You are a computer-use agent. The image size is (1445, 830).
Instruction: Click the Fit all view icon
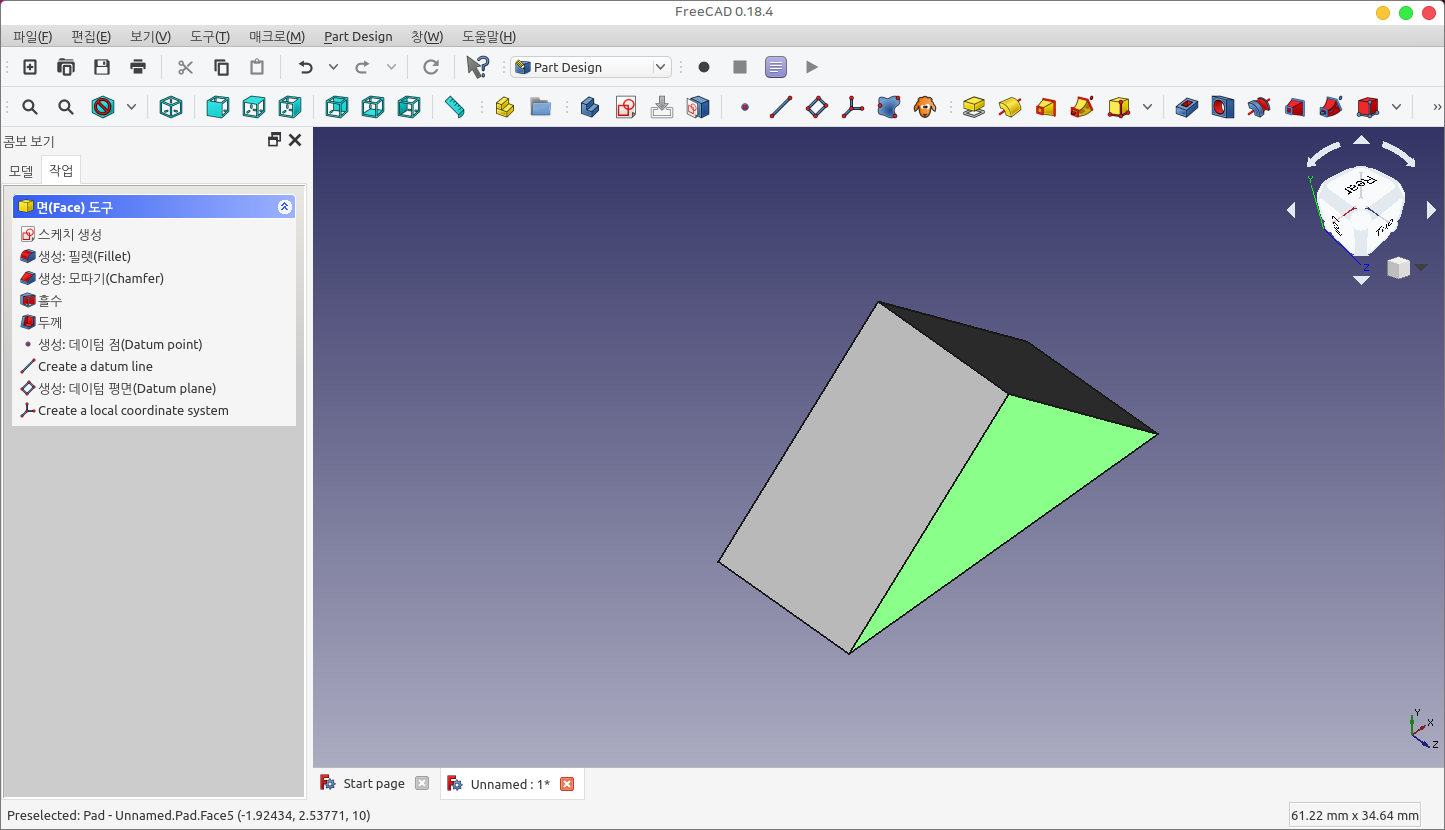30,107
